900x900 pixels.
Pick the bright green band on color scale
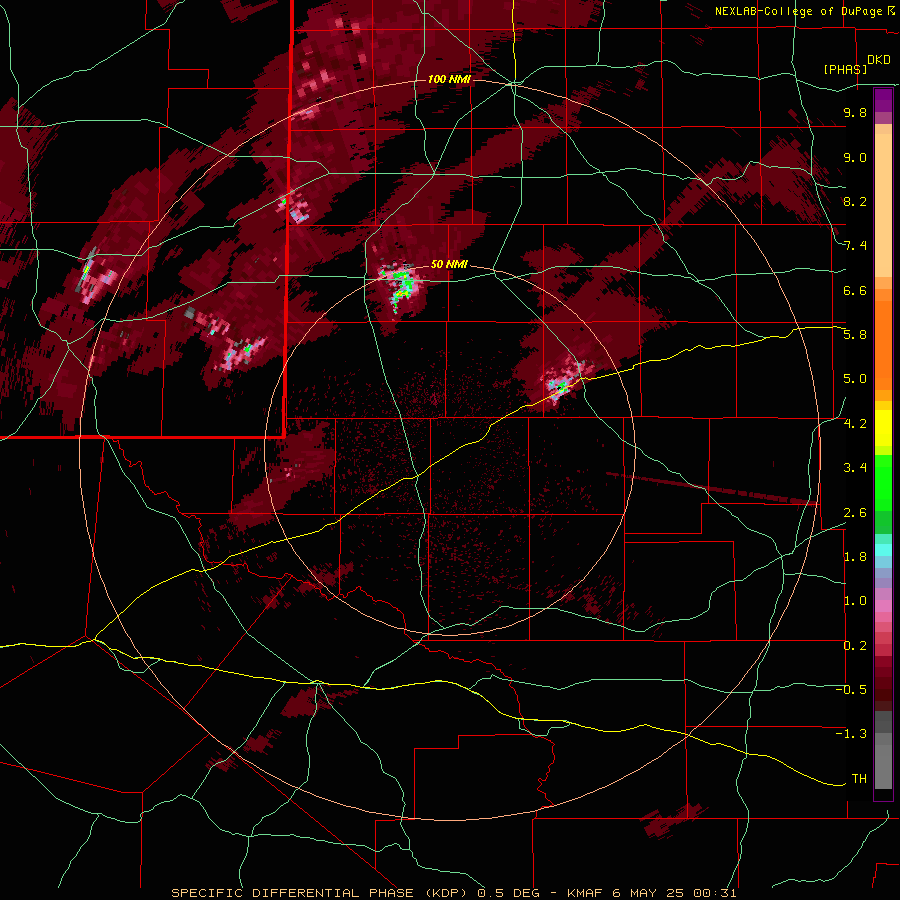click(x=883, y=482)
